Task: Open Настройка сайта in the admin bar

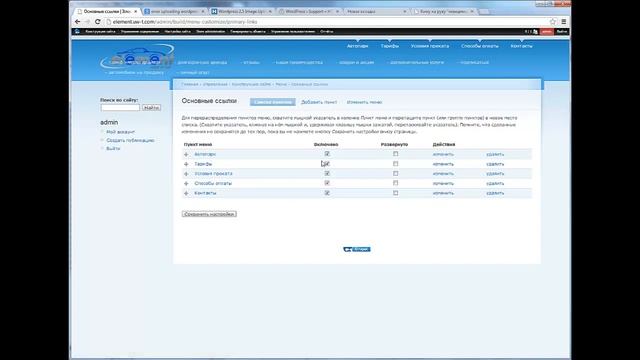Action: pos(178,31)
